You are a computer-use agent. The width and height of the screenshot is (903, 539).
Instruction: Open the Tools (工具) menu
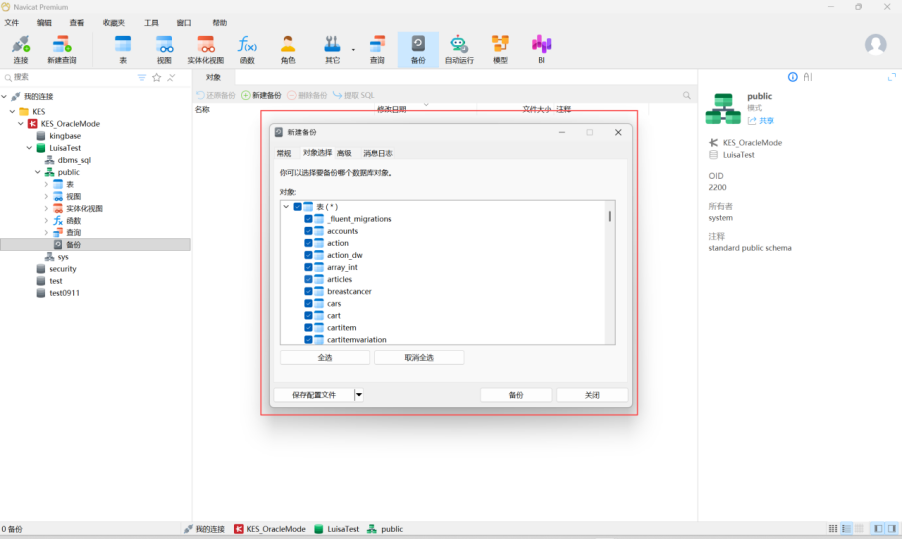(x=151, y=22)
